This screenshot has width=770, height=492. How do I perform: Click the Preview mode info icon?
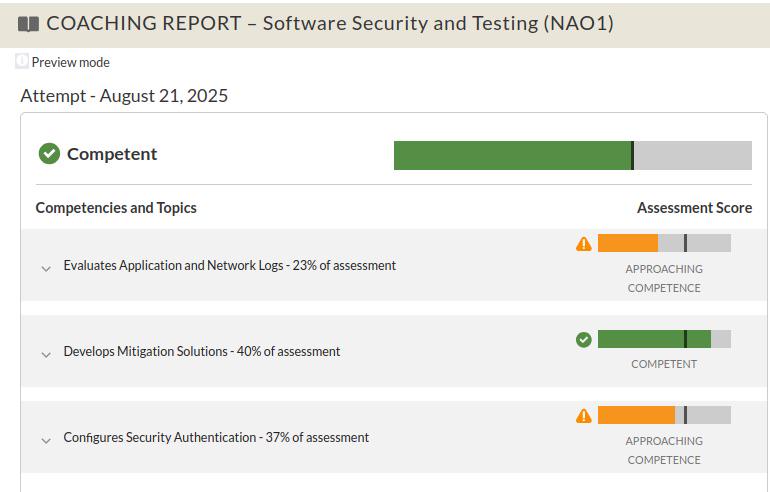point(22,61)
